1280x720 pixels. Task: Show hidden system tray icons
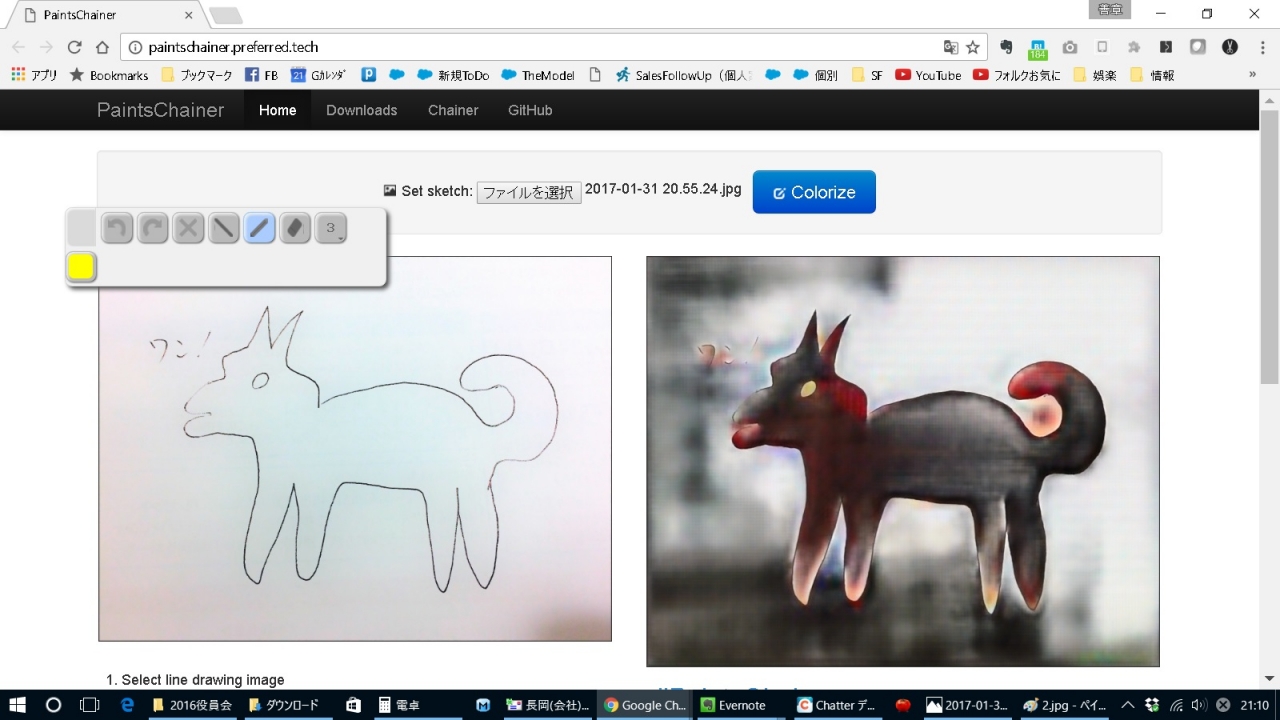coord(1128,705)
